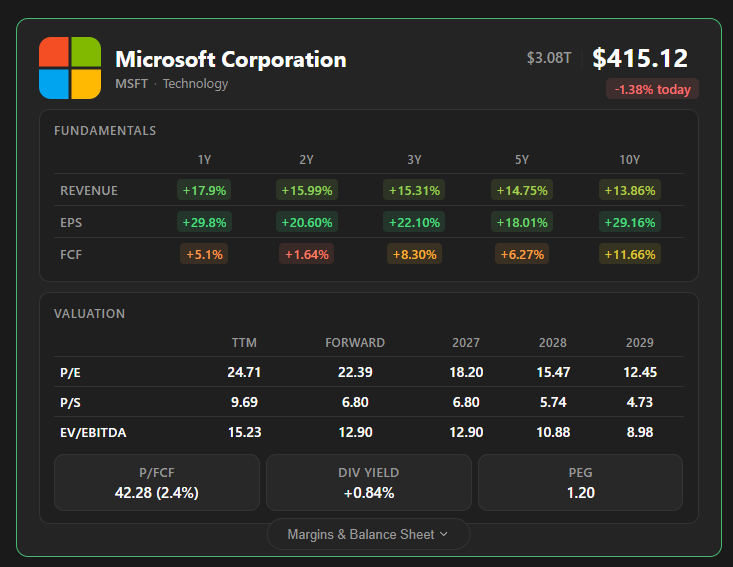The height and width of the screenshot is (567, 733).
Task: Click revenue 5Y value +14.75%
Action: [522, 190]
